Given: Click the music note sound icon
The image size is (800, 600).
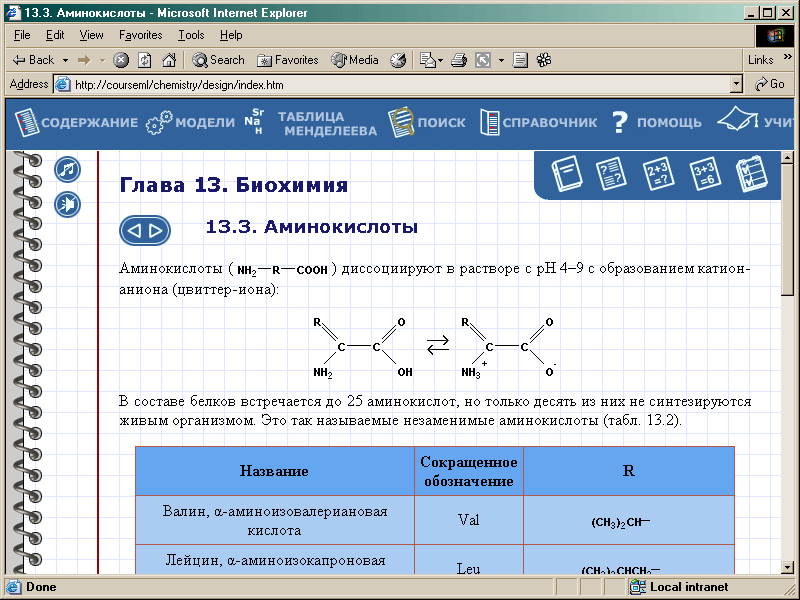Looking at the screenshot, I should pos(67,169).
